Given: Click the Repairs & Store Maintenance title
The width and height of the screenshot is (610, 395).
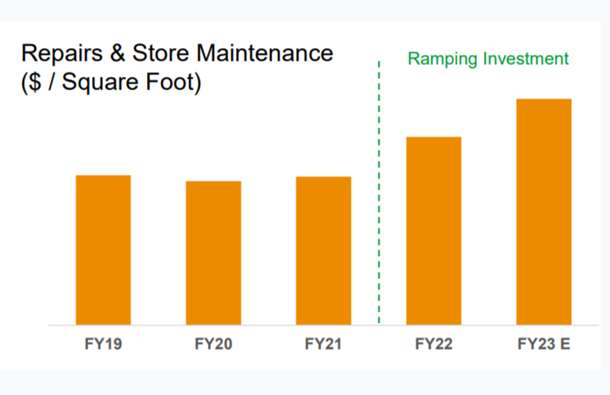Looking at the screenshot, I should click(177, 53).
